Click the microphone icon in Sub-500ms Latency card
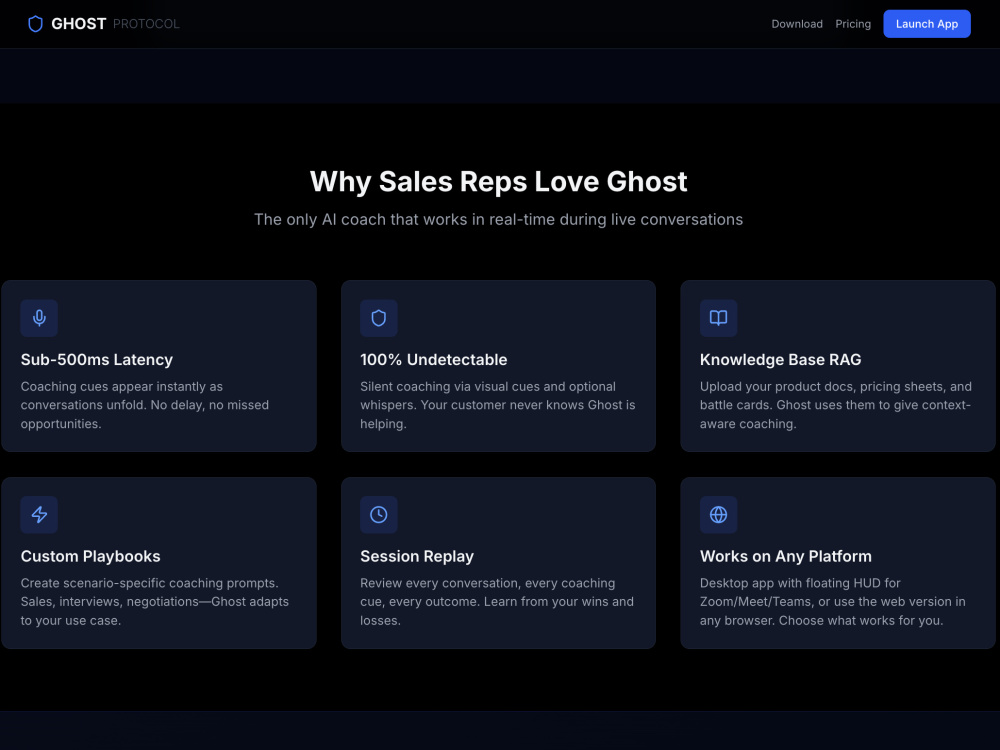Viewport: 1000px width, 750px height. pos(39,318)
